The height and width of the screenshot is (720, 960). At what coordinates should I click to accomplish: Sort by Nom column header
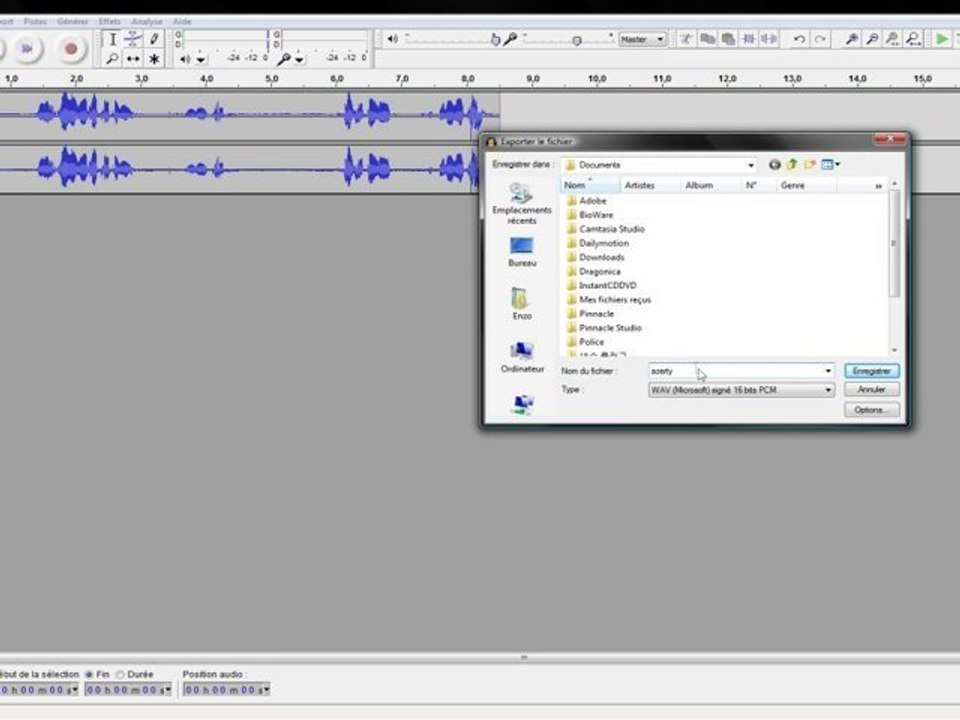click(x=590, y=185)
